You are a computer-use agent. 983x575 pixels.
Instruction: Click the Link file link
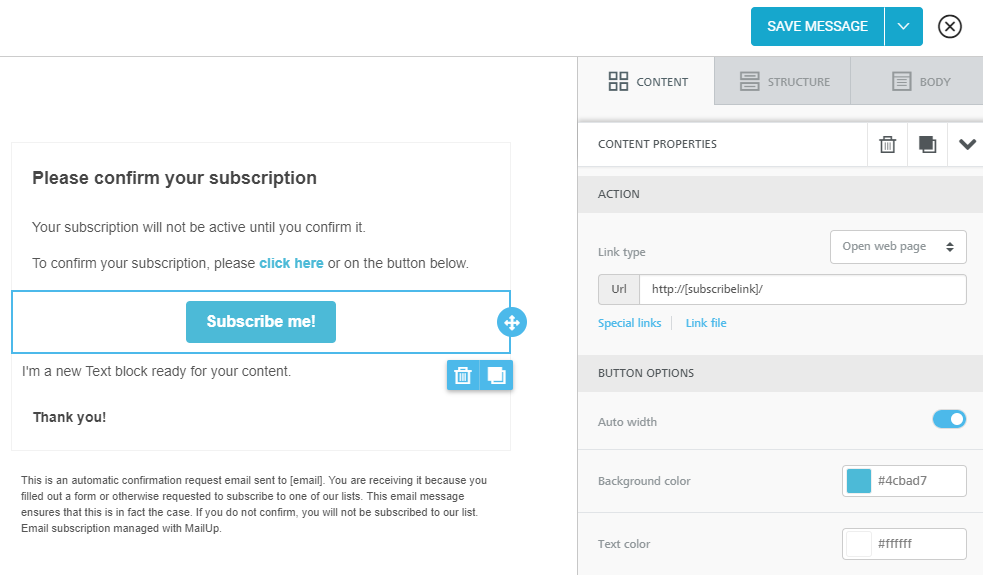coord(706,323)
